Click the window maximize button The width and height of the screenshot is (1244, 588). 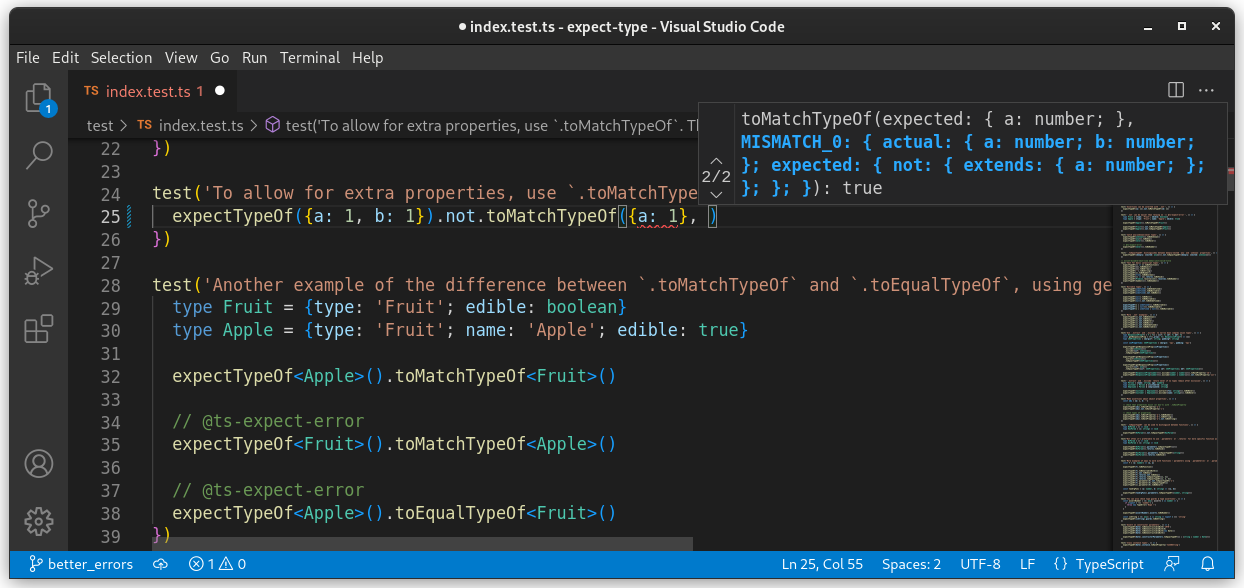pyautogui.click(x=1181, y=26)
